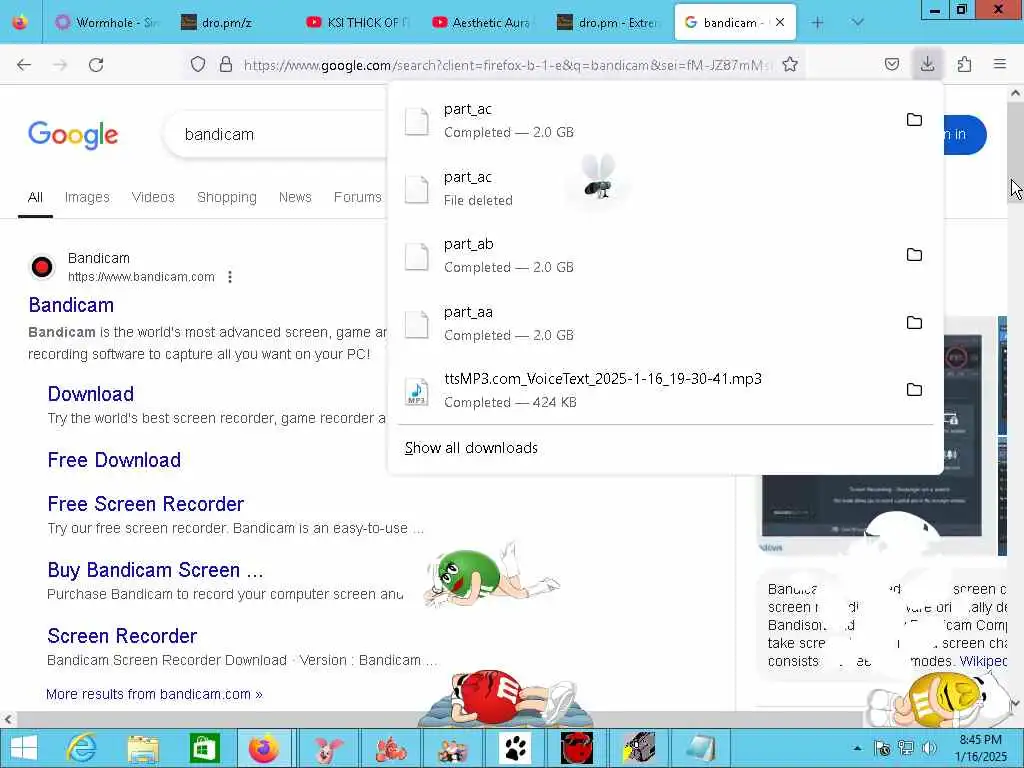1024x768 pixels.
Task: Select the Forums search filter
Action: (x=357, y=197)
